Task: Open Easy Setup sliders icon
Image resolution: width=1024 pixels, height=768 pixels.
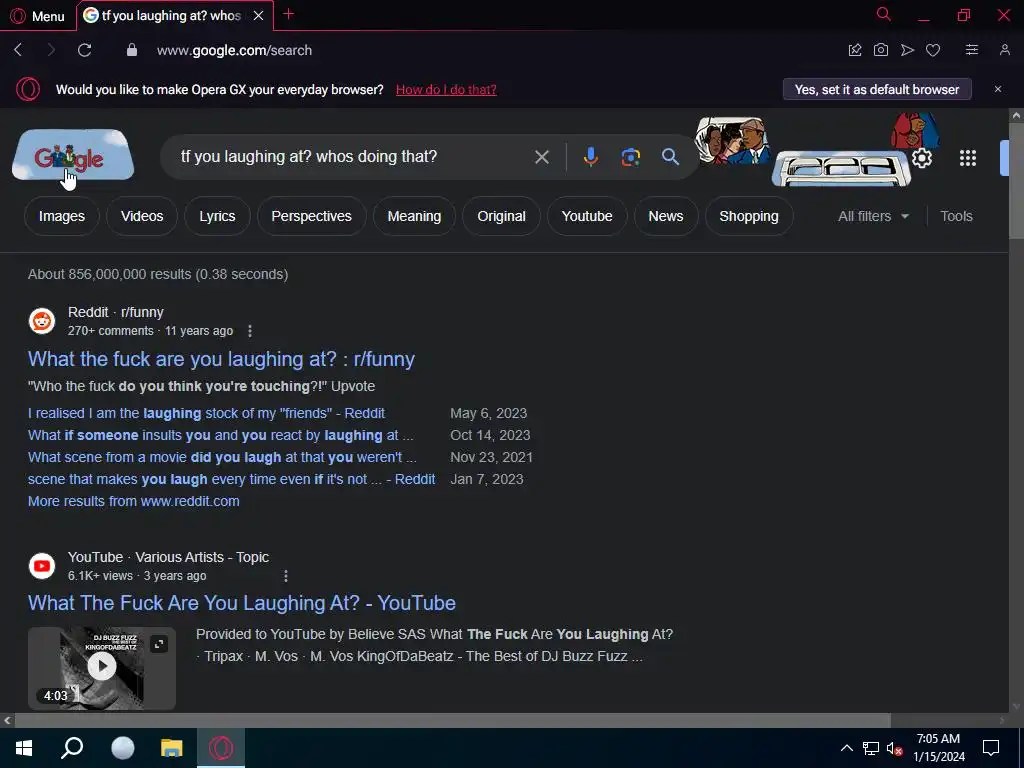Action: click(972, 50)
